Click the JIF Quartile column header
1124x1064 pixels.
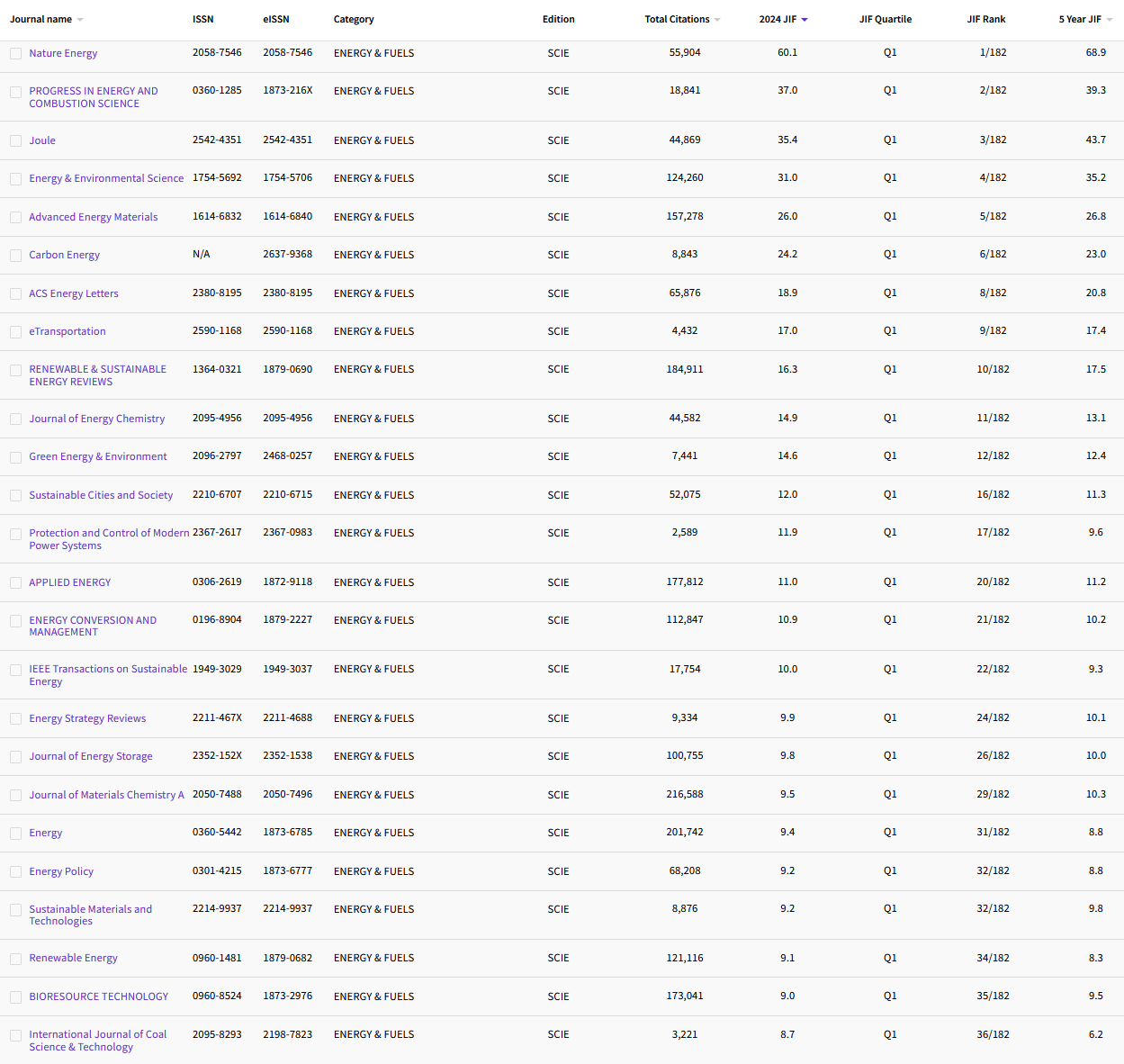885,20
